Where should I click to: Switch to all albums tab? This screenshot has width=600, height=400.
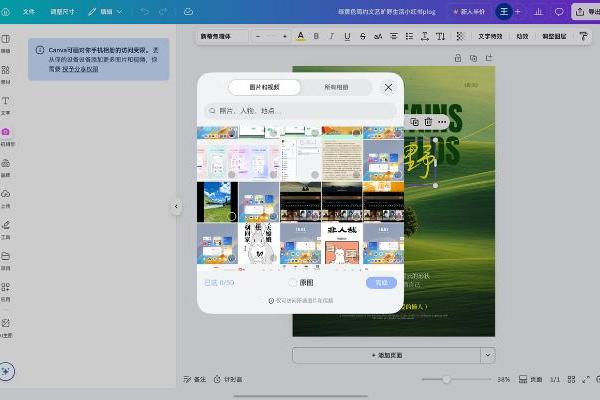[x=336, y=87]
